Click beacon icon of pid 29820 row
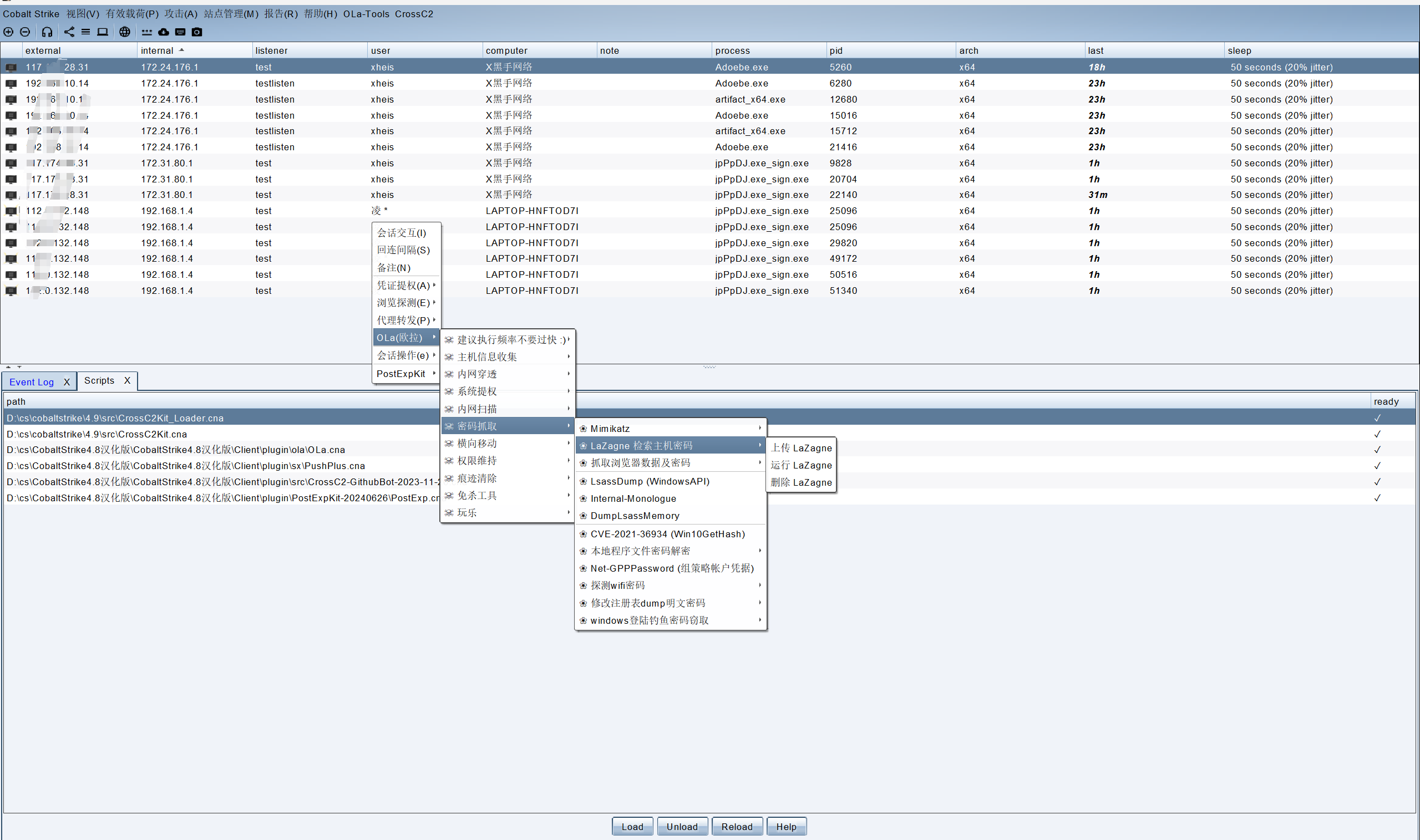 pos(11,243)
